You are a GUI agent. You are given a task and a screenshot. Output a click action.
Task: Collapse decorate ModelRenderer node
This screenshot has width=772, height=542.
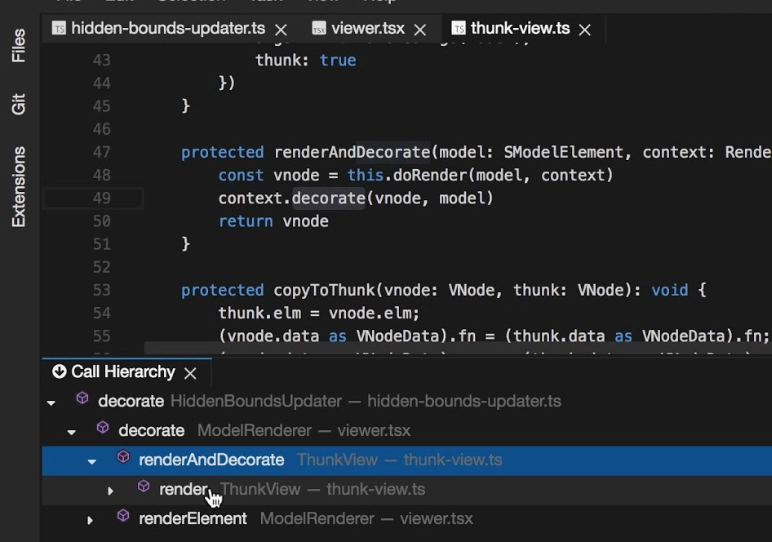(71, 432)
